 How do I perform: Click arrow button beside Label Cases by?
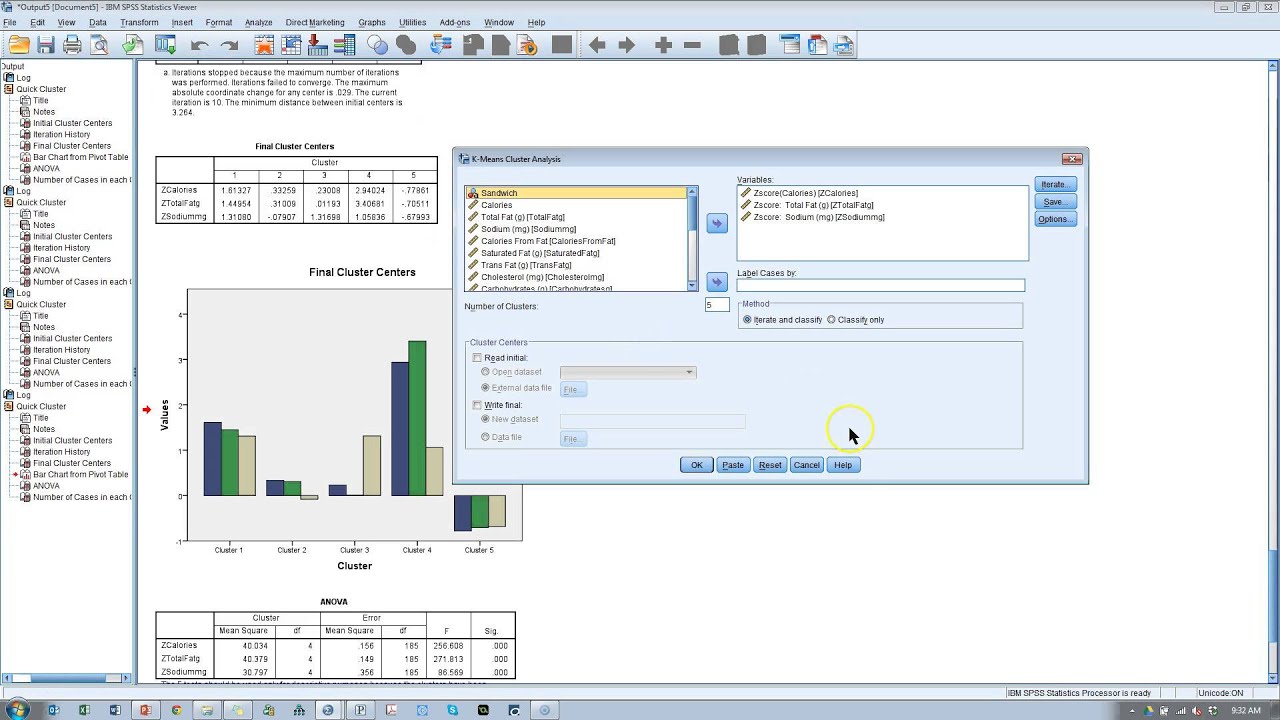[x=716, y=282]
